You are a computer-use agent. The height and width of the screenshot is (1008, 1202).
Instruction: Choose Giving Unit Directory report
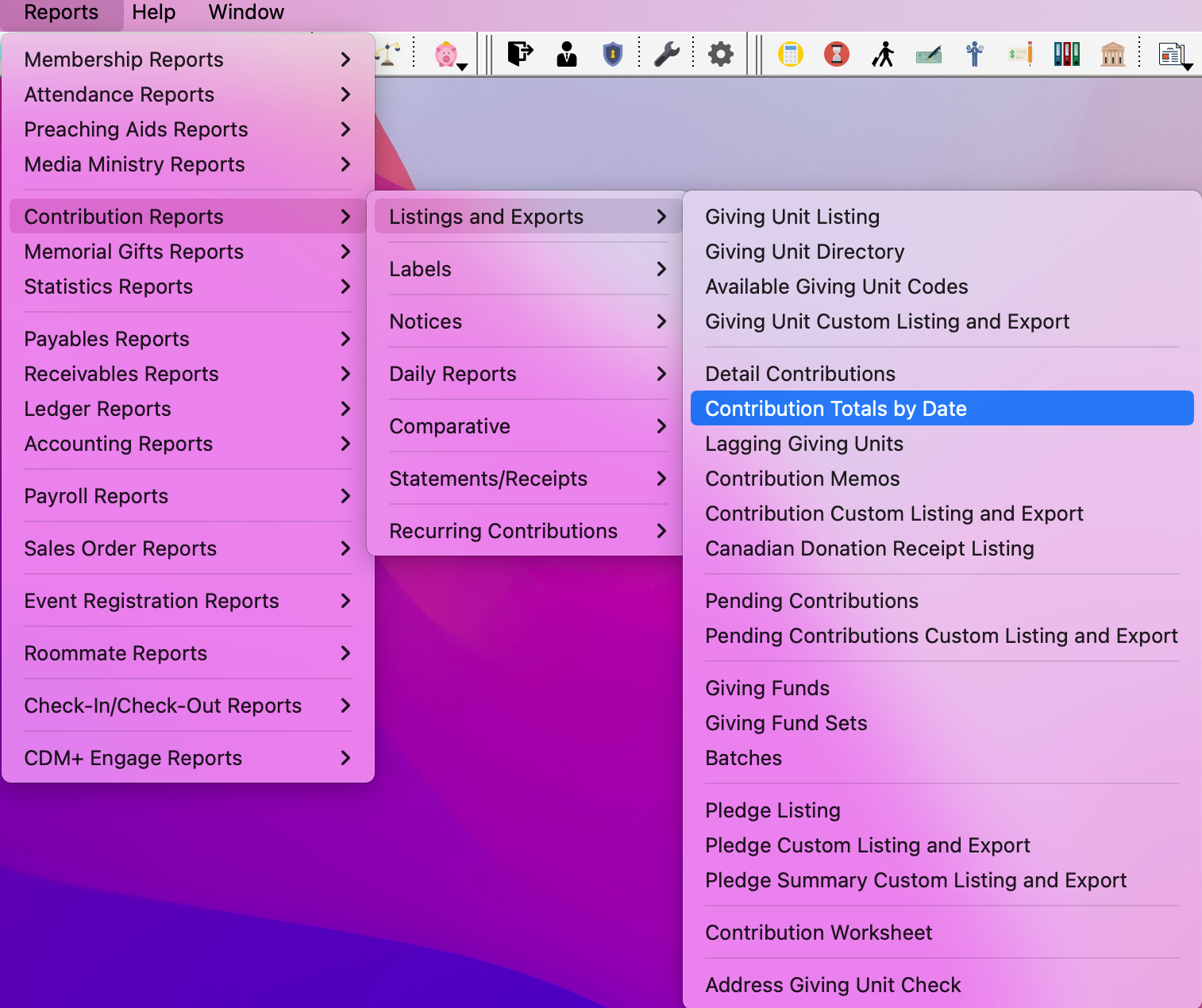tap(804, 252)
